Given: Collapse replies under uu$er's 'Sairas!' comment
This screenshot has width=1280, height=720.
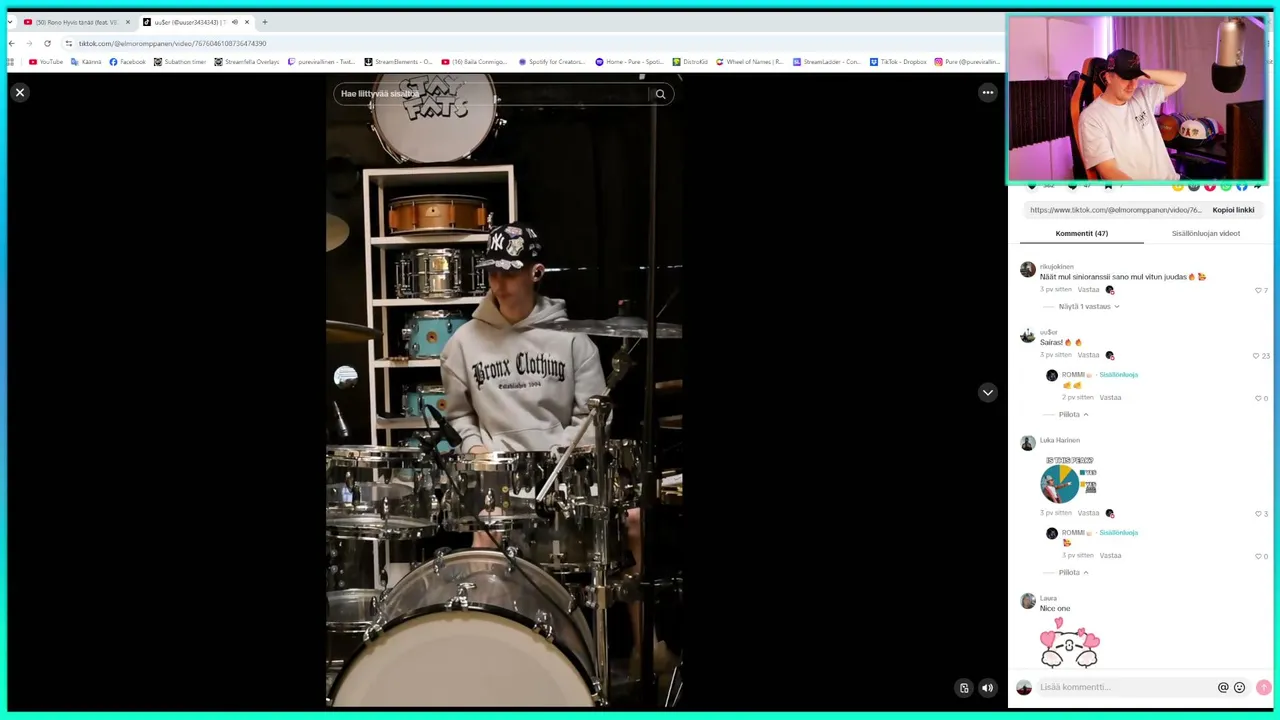Looking at the screenshot, I should click(1073, 414).
